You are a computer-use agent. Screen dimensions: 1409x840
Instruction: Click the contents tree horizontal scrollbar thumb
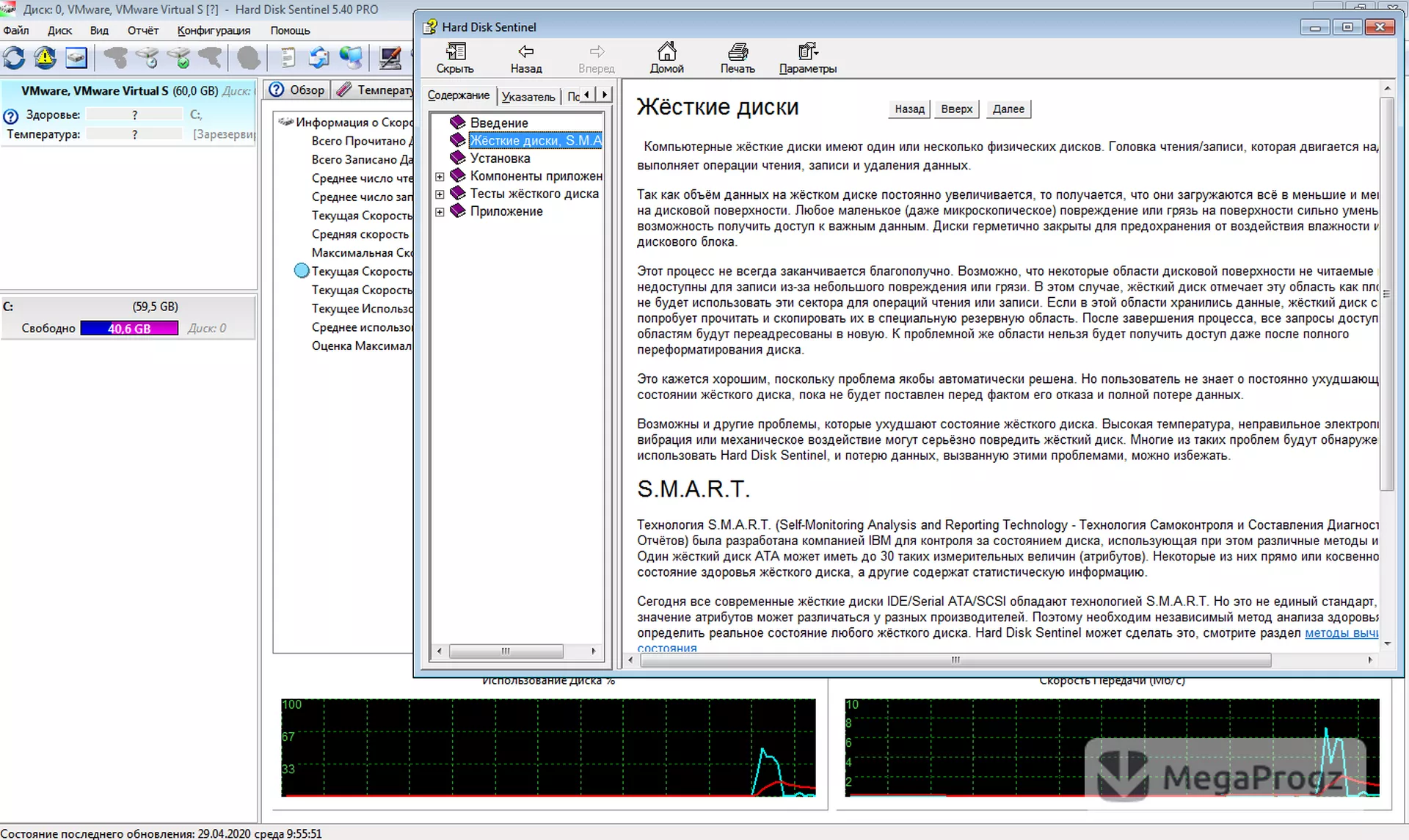pyautogui.click(x=506, y=651)
